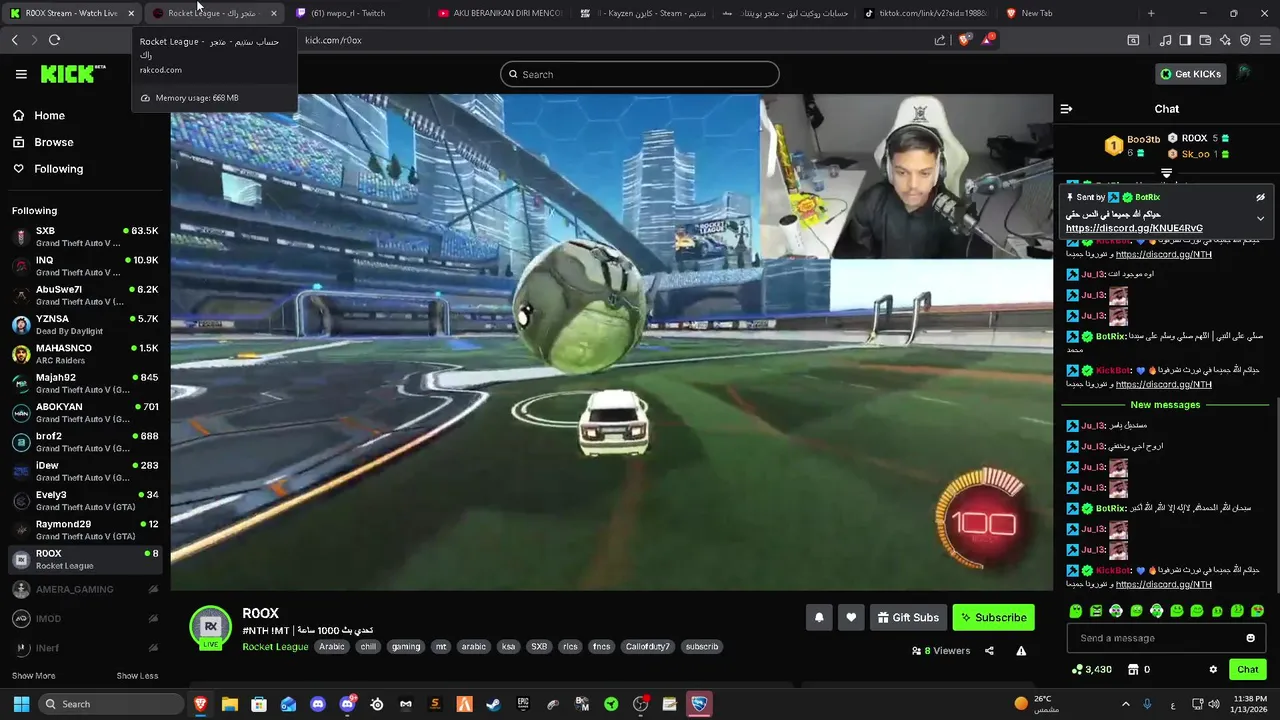
Task: Open the emote picker smiley icon
Action: pyautogui.click(x=1250, y=638)
